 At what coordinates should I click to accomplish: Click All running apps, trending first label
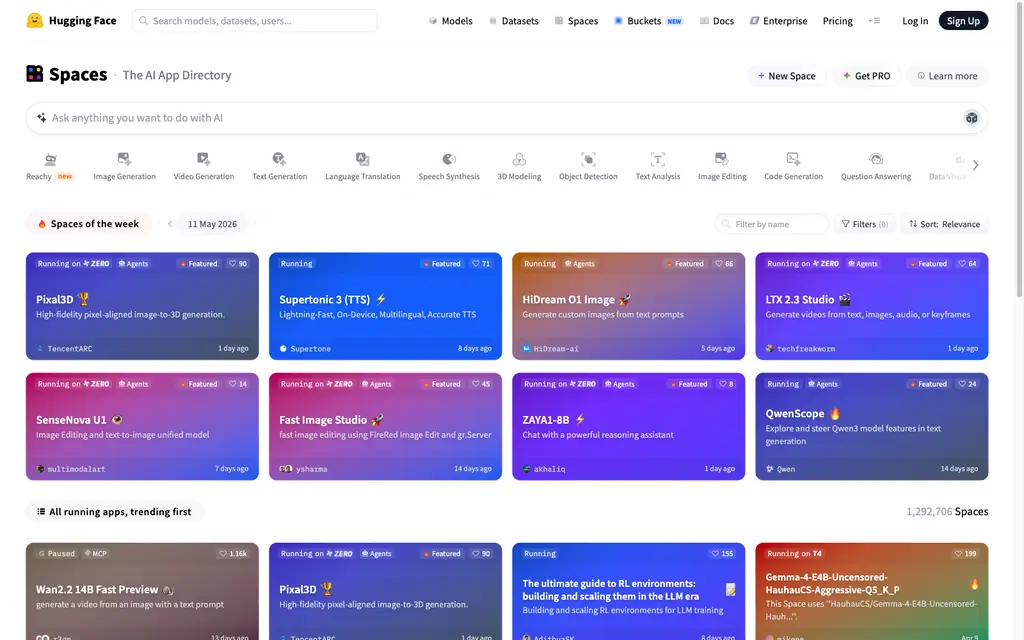click(x=114, y=511)
